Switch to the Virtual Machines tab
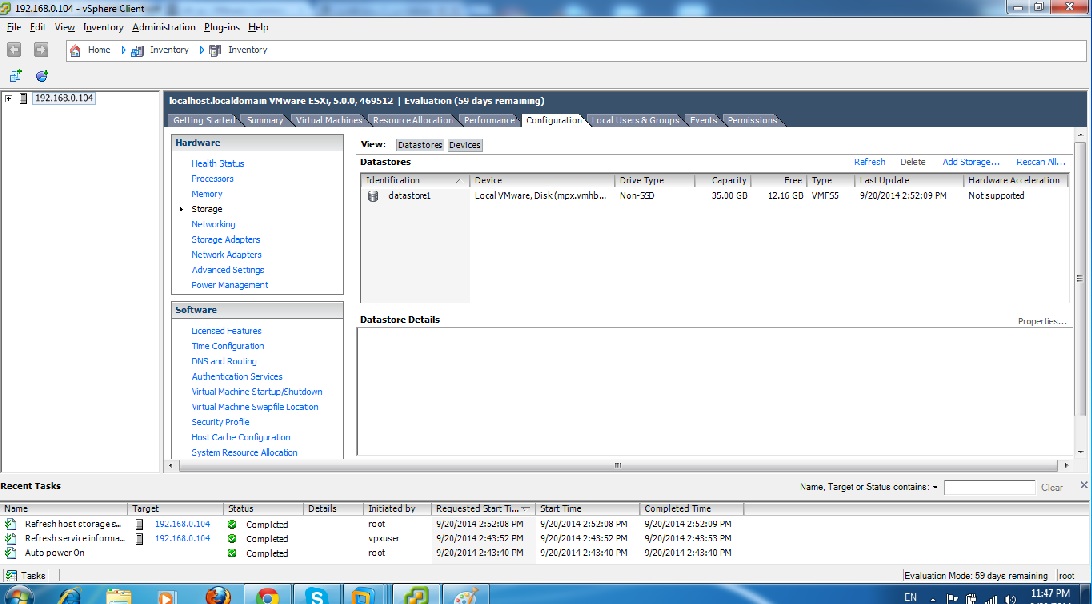This screenshot has width=1092, height=604. pyautogui.click(x=329, y=121)
